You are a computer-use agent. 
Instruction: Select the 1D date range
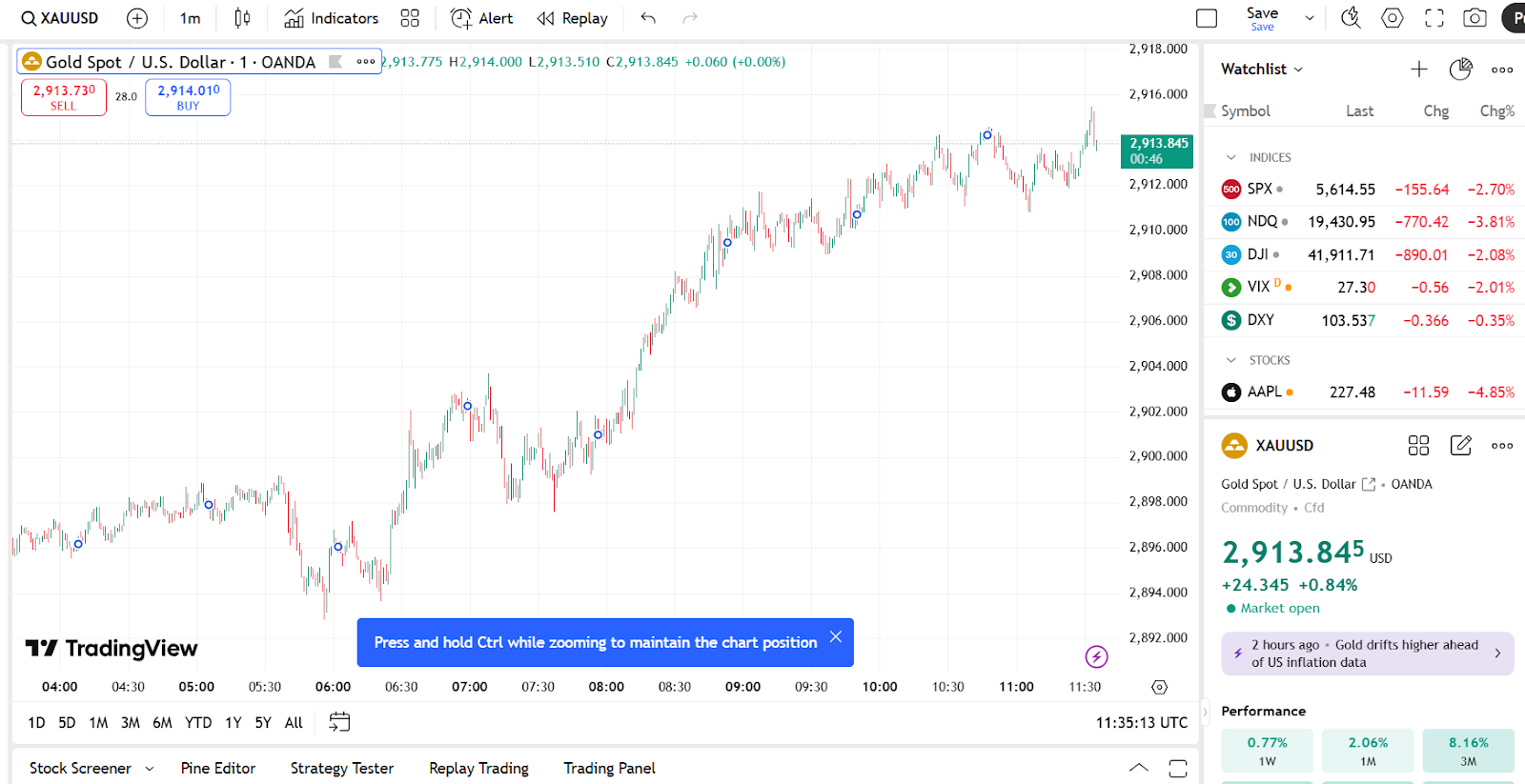(36, 723)
